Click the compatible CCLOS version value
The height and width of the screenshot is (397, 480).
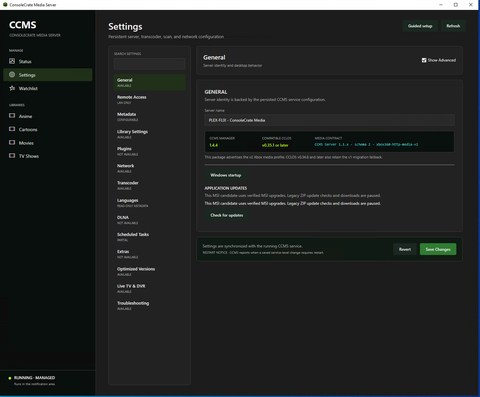tap(275, 145)
